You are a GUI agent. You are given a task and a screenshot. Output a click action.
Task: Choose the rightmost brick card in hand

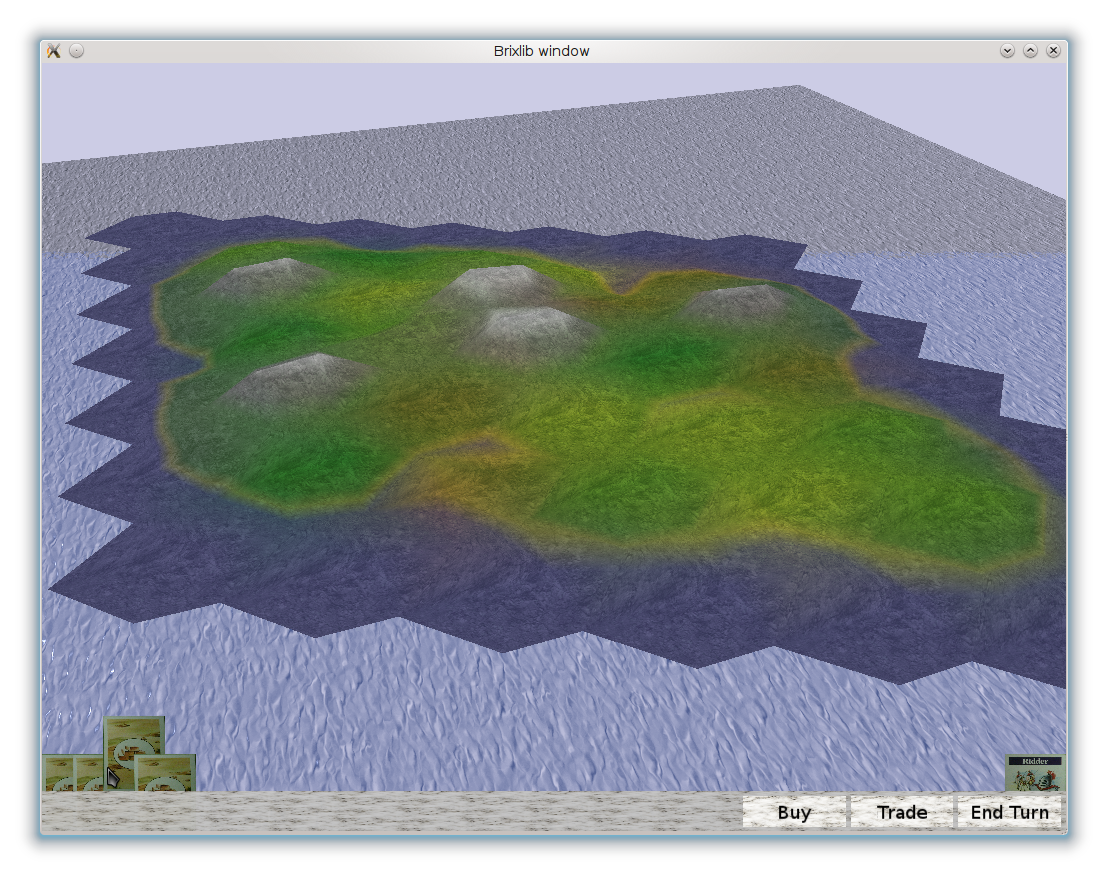tap(166, 773)
